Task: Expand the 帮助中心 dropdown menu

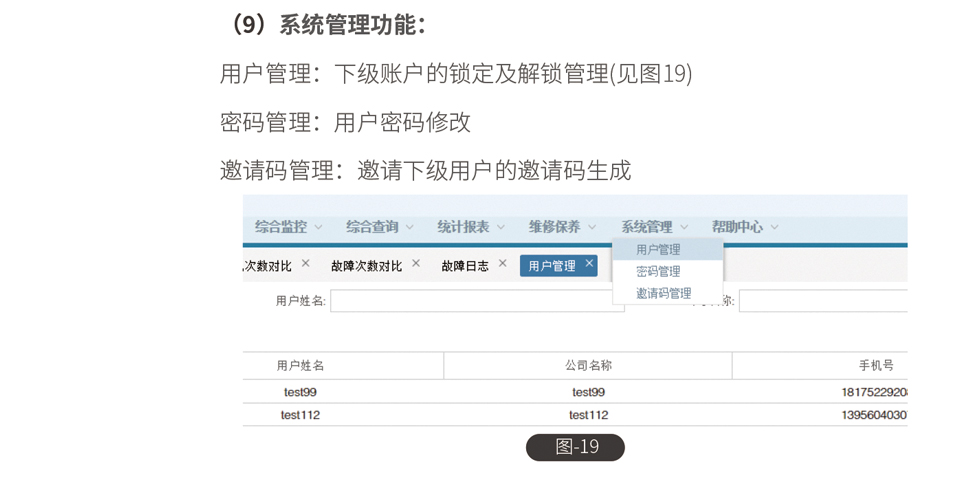Action: coord(744,227)
